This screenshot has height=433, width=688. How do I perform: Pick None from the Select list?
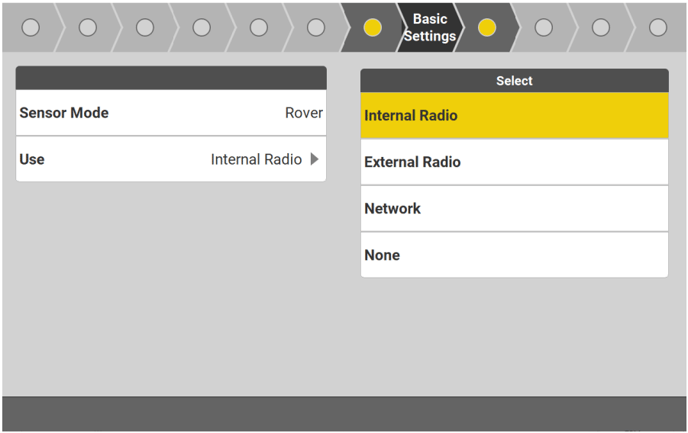tap(514, 255)
